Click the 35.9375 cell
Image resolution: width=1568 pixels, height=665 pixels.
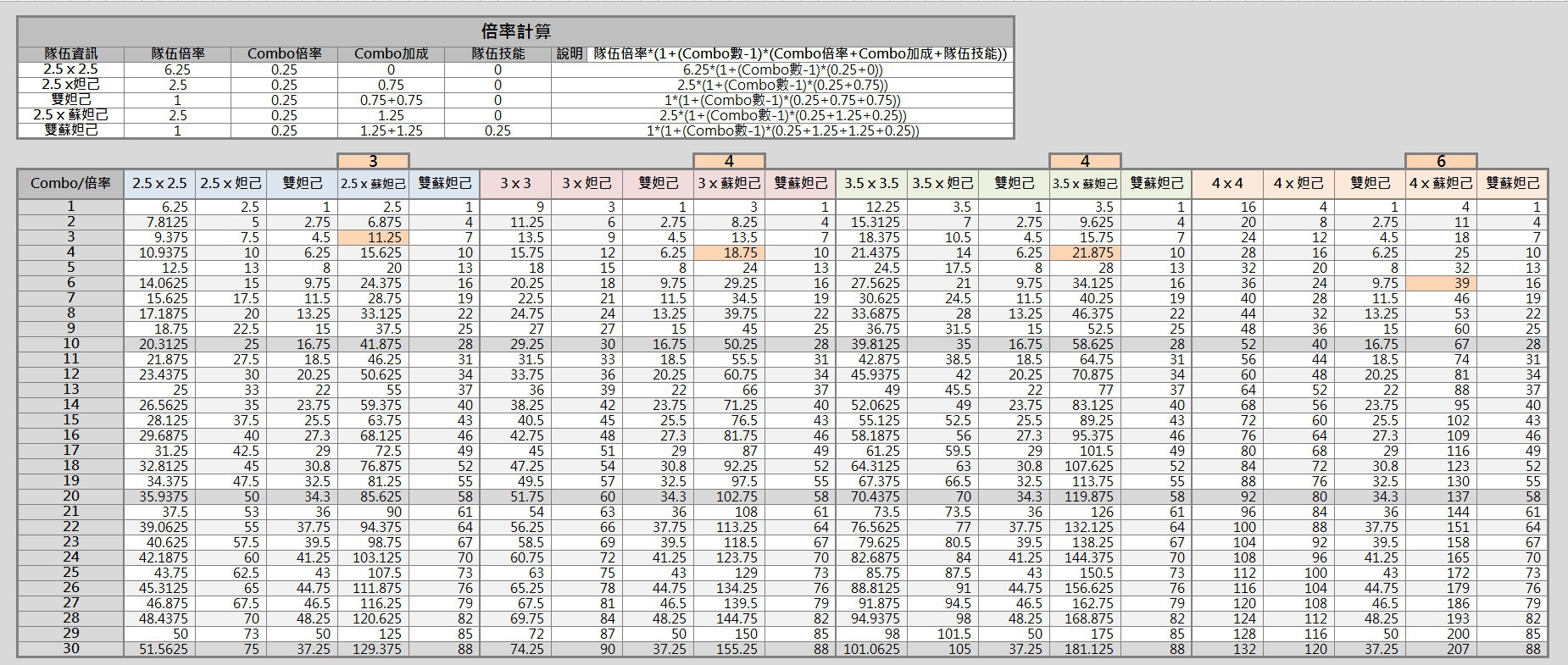[x=159, y=496]
